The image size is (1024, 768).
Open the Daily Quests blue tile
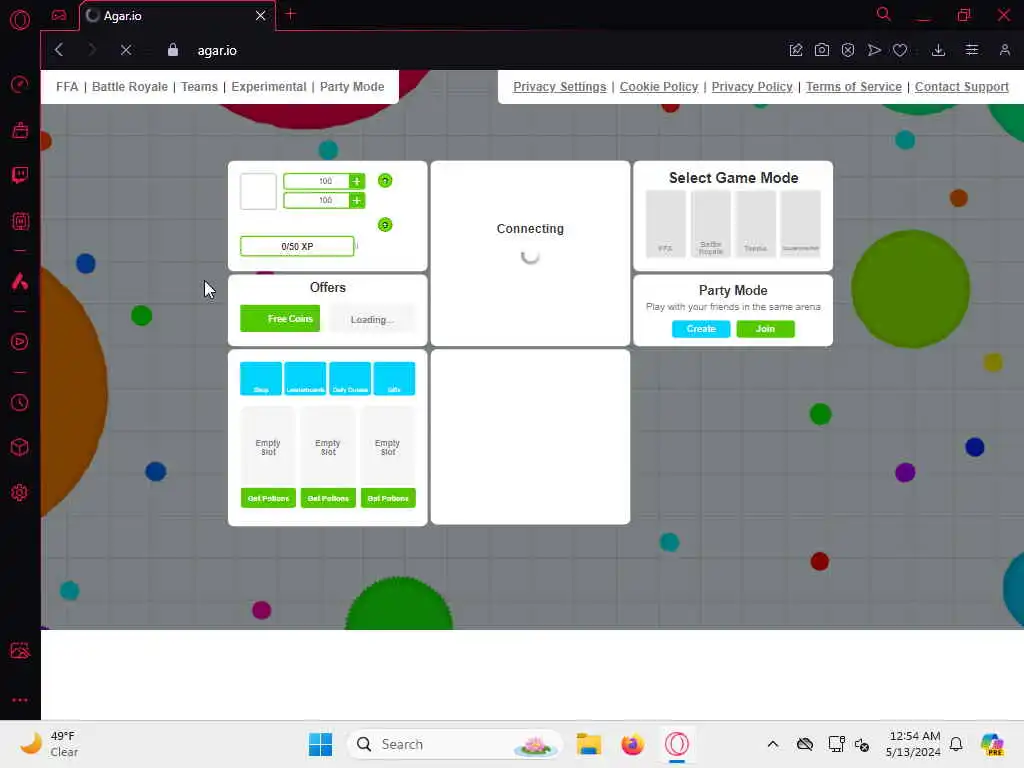350,379
